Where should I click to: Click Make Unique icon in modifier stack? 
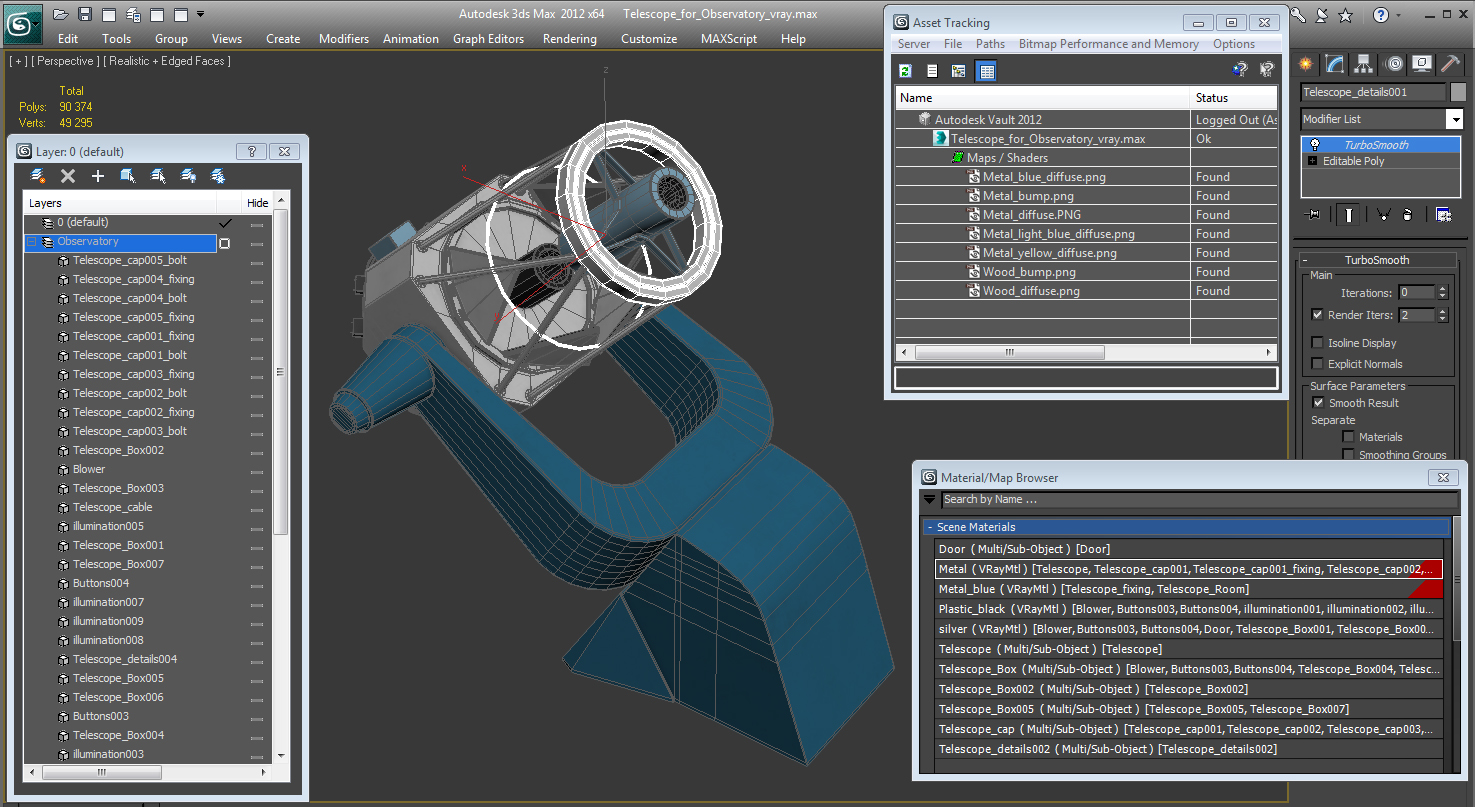pos(1383,214)
